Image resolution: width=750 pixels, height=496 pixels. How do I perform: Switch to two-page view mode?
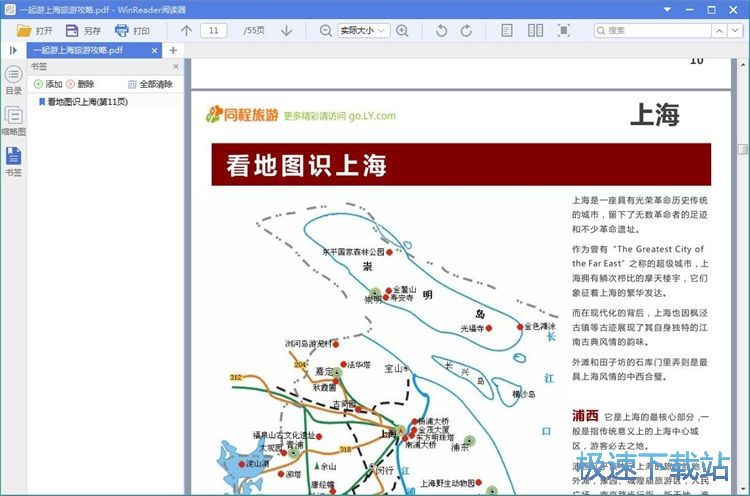point(536,30)
